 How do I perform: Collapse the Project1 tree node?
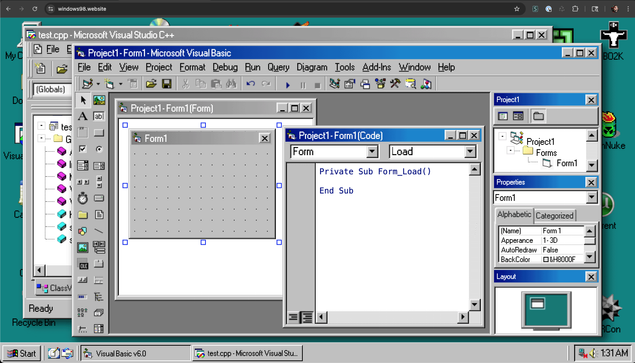pos(502,136)
